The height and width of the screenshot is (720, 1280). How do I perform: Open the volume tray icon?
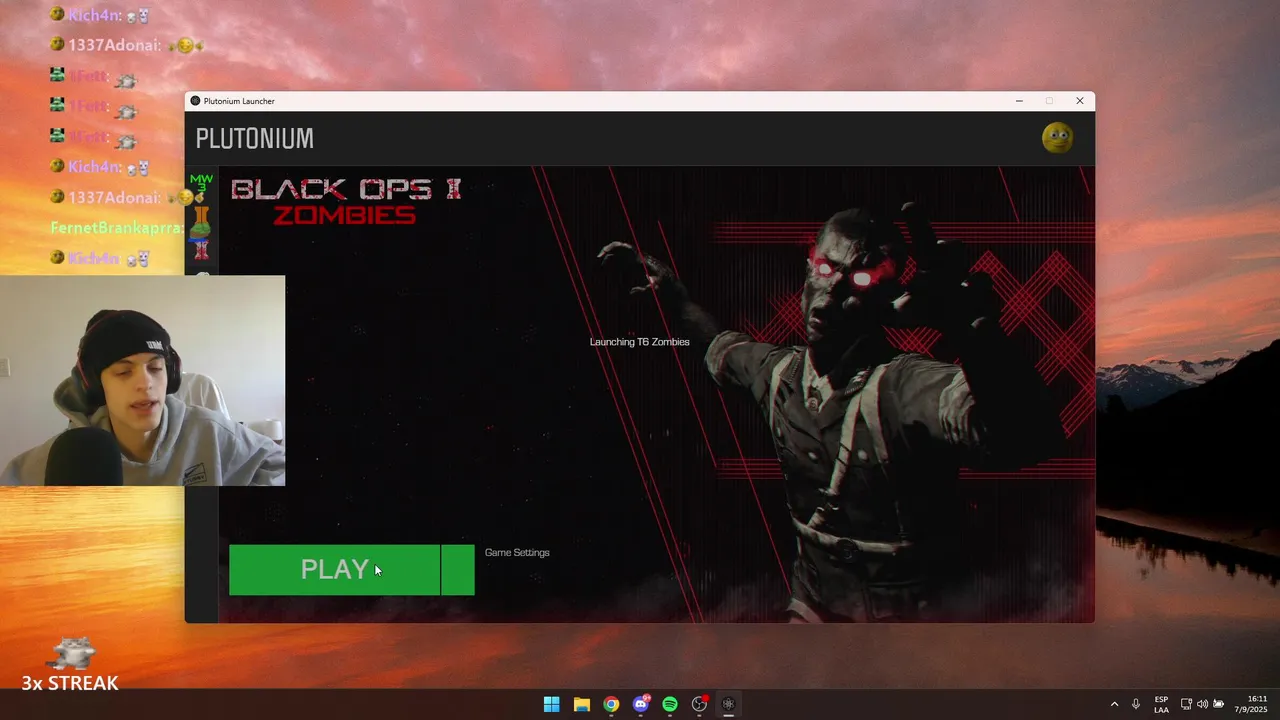point(1202,704)
